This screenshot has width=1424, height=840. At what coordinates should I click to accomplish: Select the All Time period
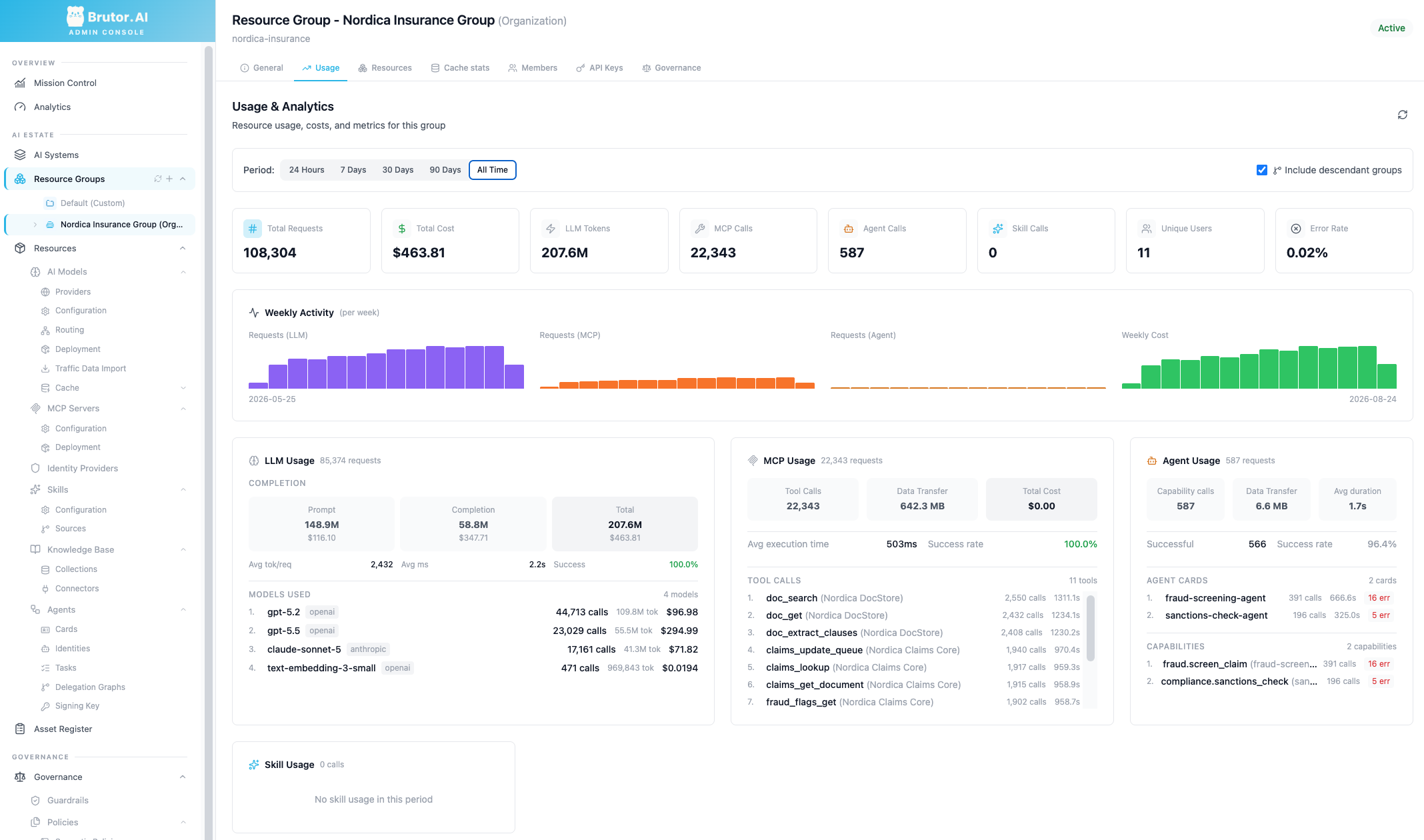click(x=493, y=170)
